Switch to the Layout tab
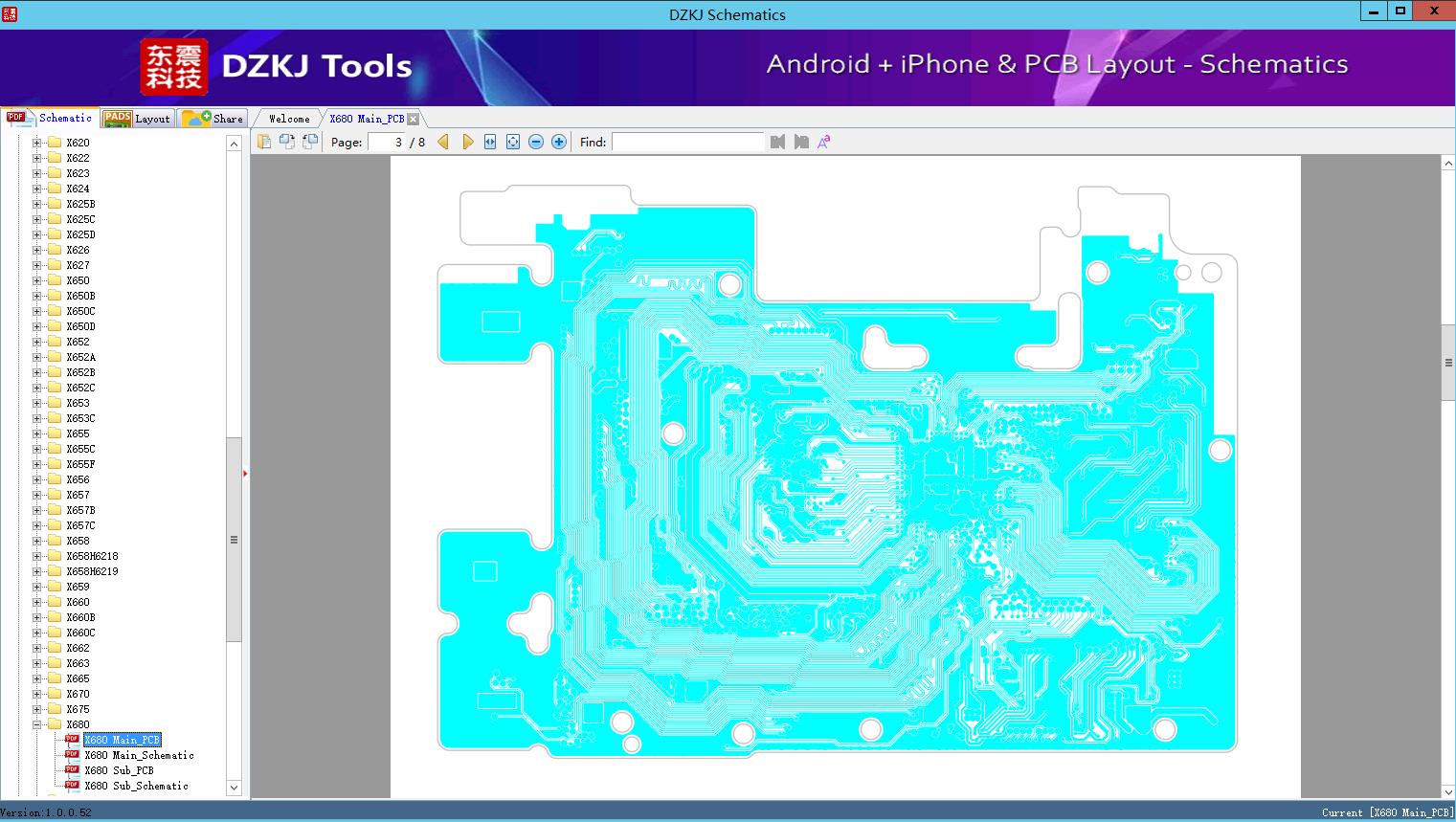This screenshot has height=822, width=1456. tap(137, 119)
